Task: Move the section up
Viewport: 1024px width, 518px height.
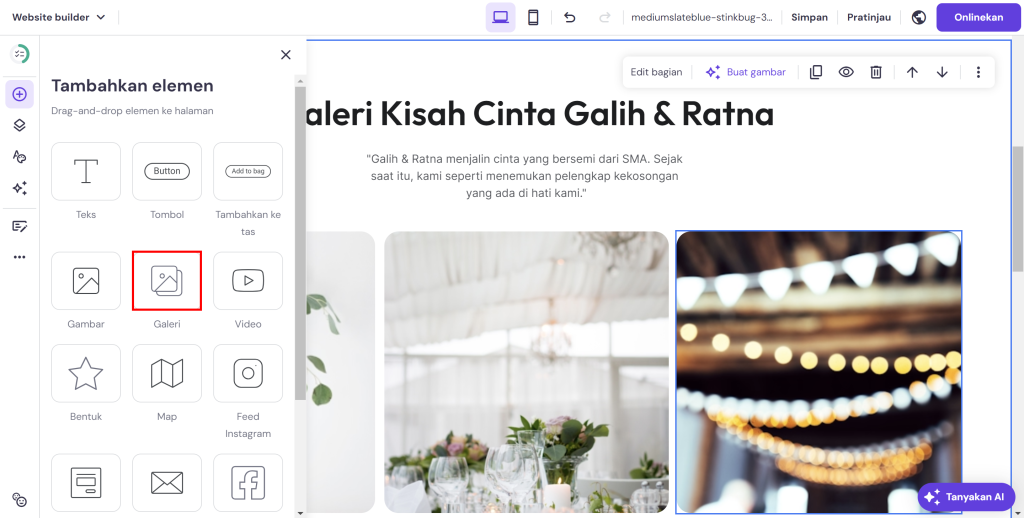Action: [912, 72]
